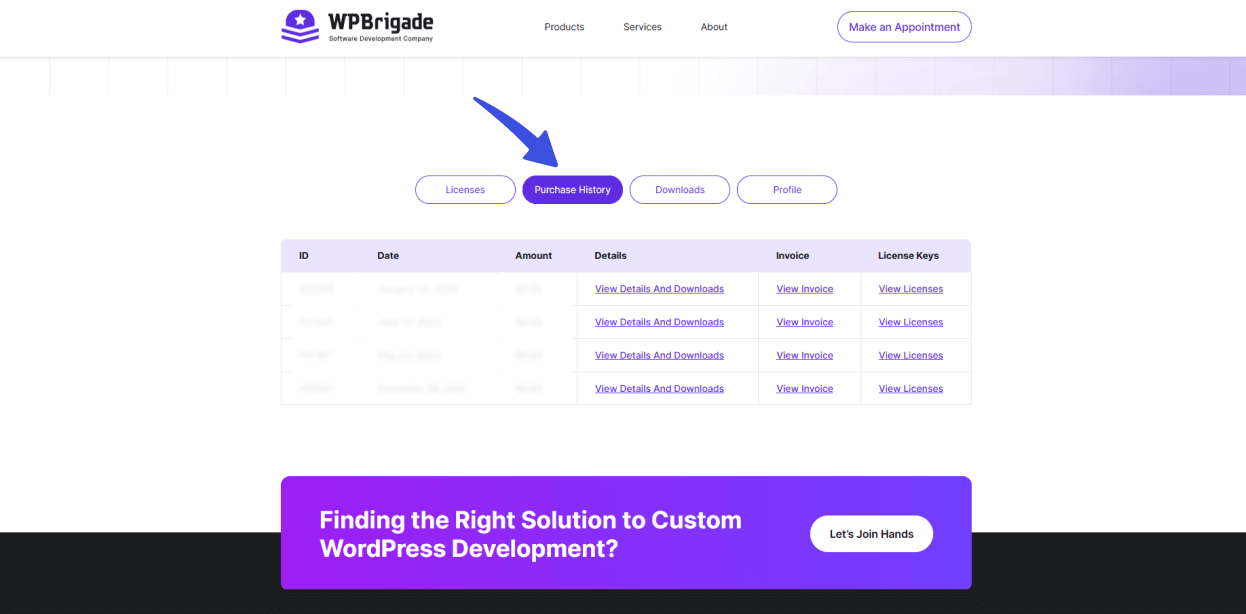
Task: Click View Licenses in the first row
Action: (910, 289)
